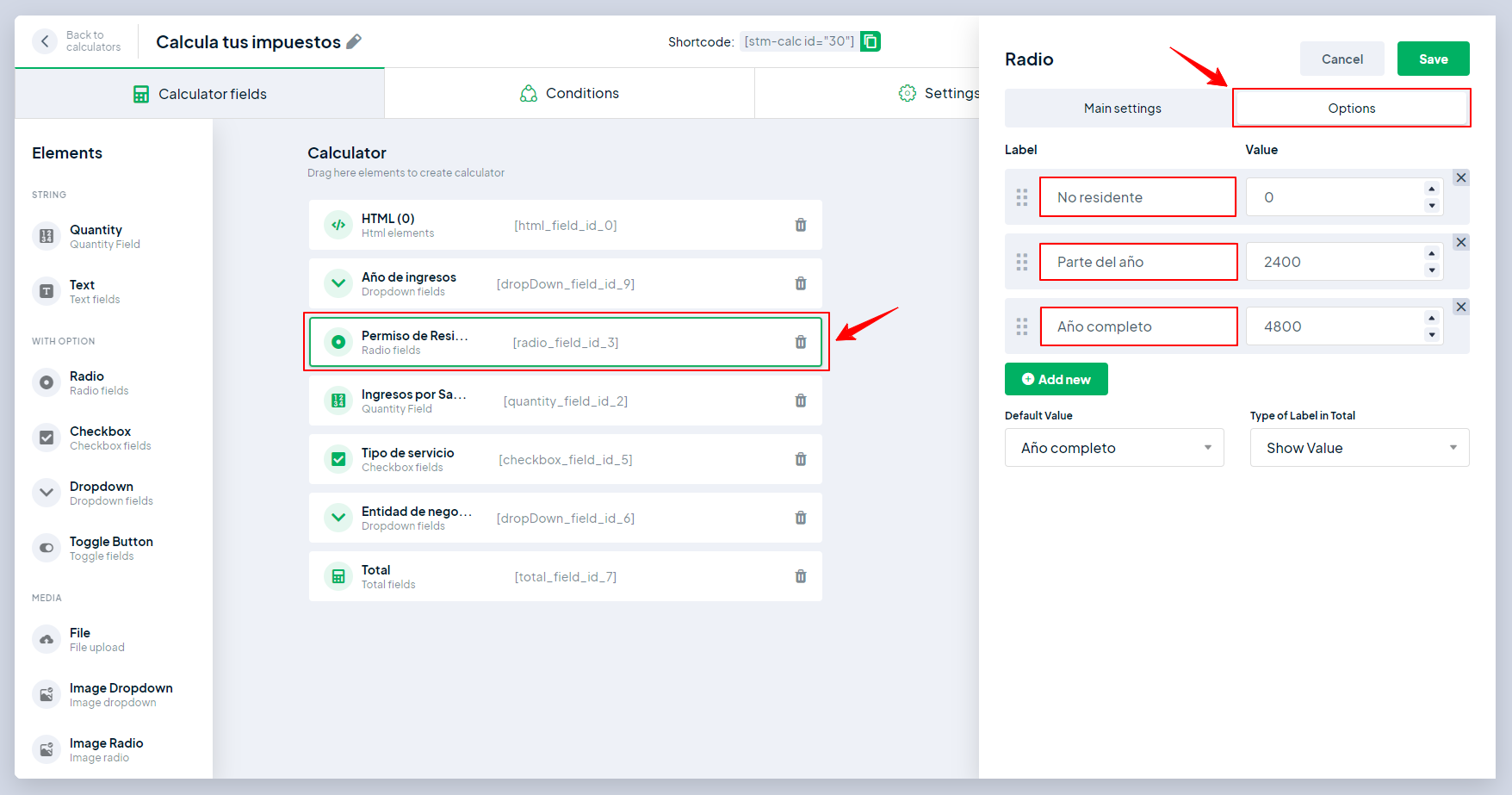
Task: Select the Año de ingresos dropdown field
Action: (566, 283)
